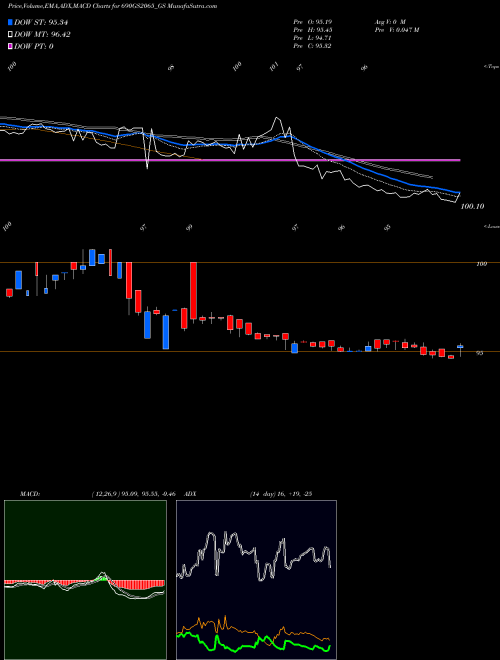Click the MACD parameters '(12,26,9)' values
Screen dimensions: 500x660
pyautogui.click(x=133, y=494)
